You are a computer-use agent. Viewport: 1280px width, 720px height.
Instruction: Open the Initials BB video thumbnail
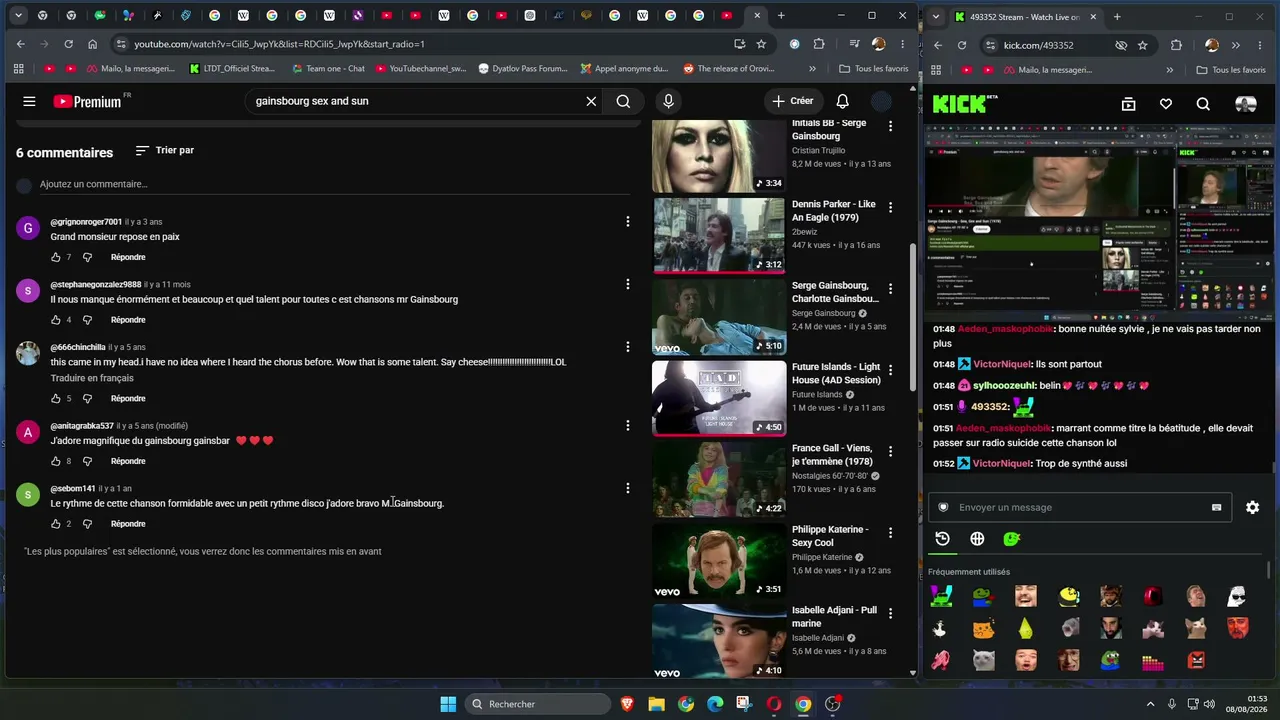[x=719, y=156]
